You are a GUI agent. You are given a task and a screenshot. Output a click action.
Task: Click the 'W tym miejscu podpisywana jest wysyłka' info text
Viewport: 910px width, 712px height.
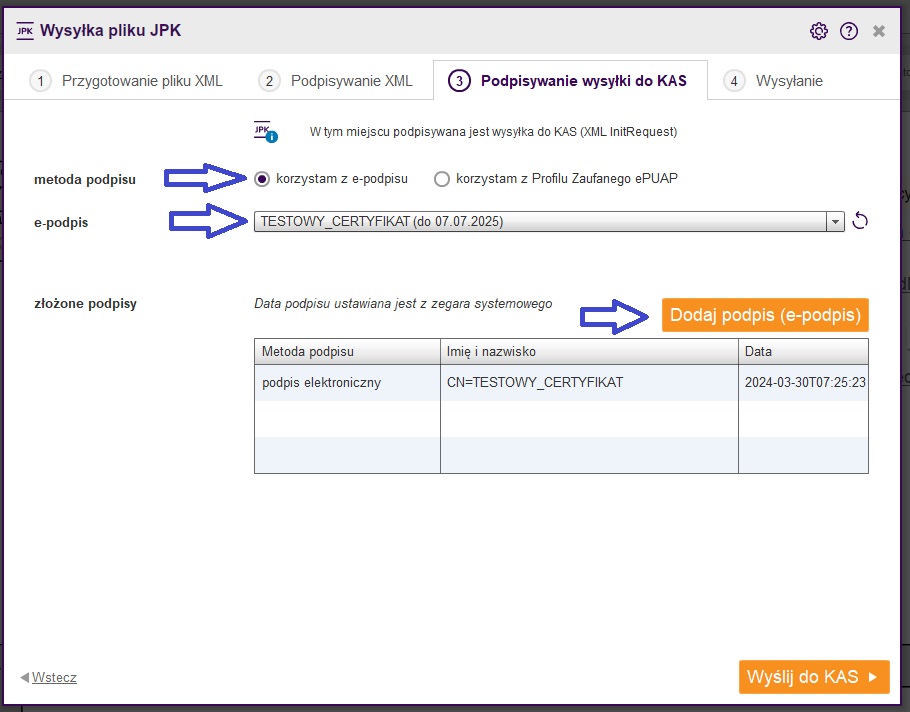(493, 132)
